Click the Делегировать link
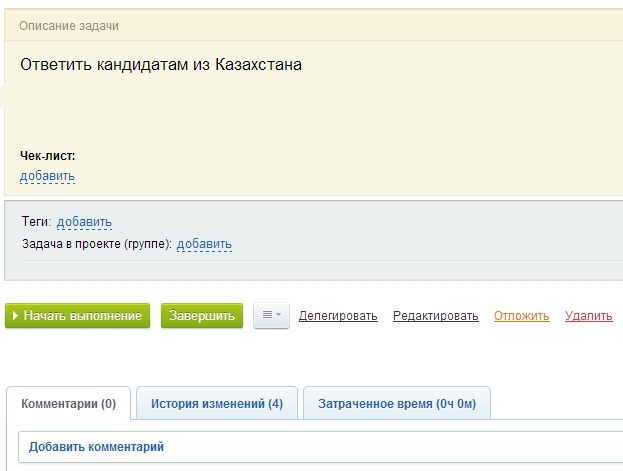This screenshot has width=623, height=471. click(x=338, y=316)
